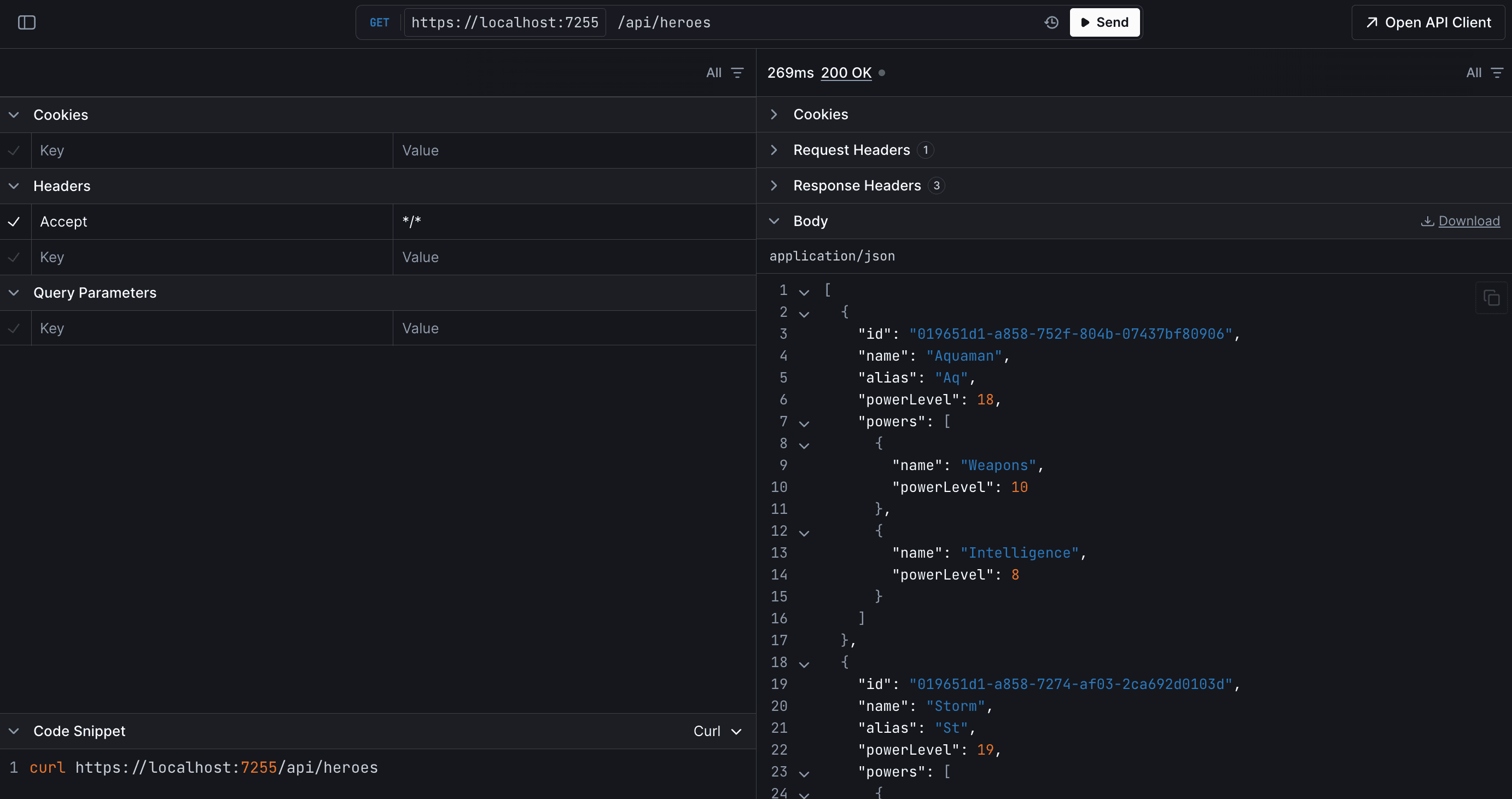
Task: Expand the response Cookies section
Action: pos(774,114)
